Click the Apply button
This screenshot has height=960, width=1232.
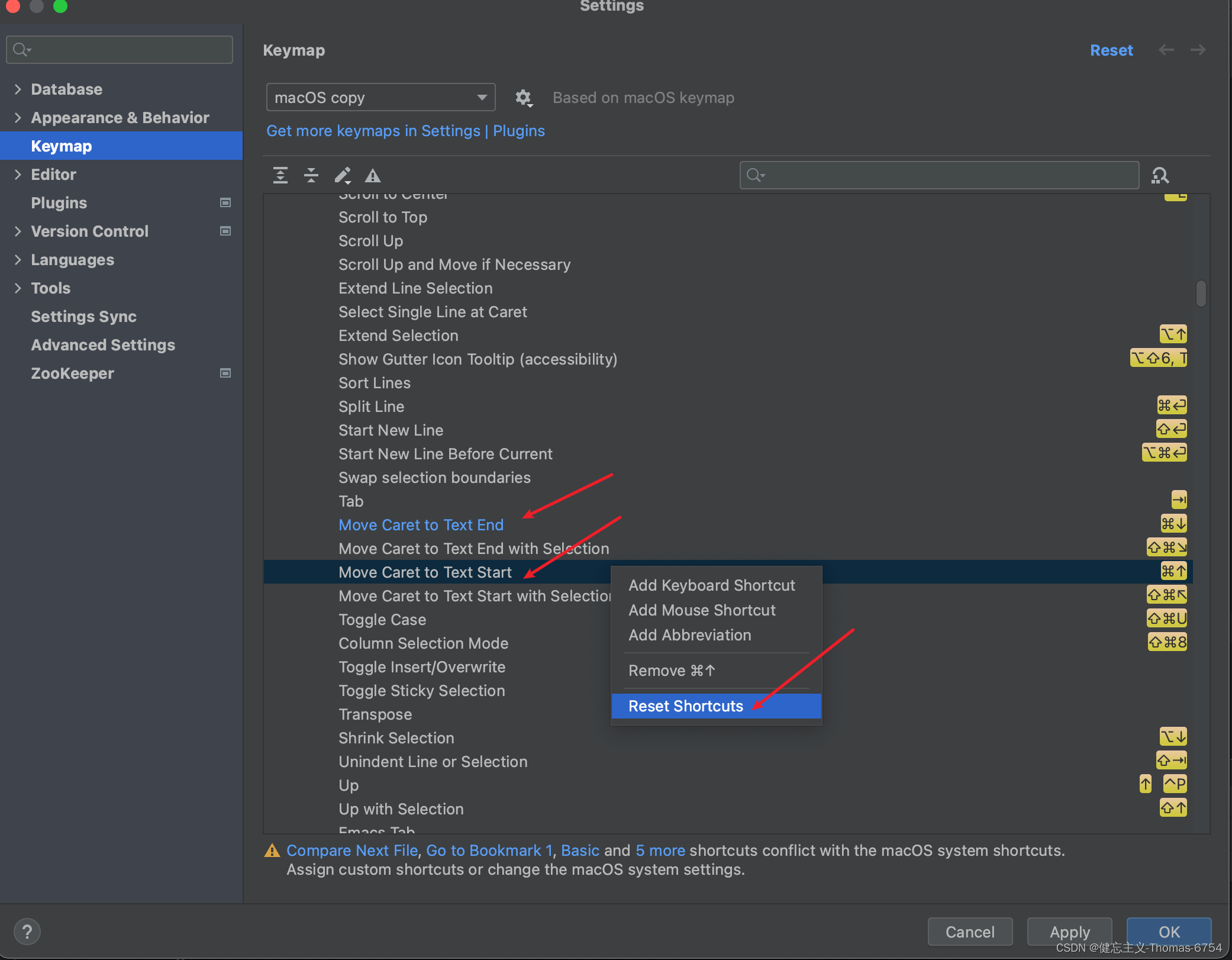pyautogui.click(x=1069, y=932)
